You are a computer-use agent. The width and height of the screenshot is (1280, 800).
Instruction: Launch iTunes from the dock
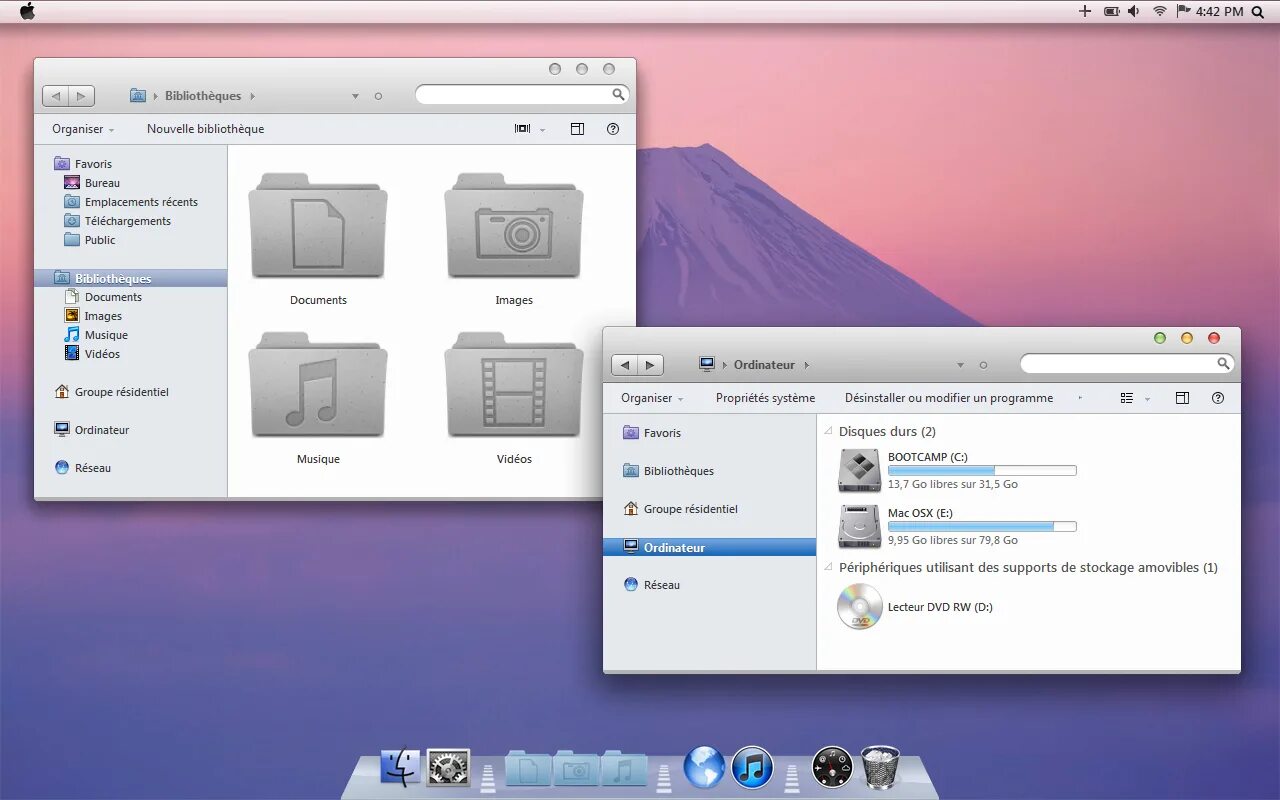752,767
